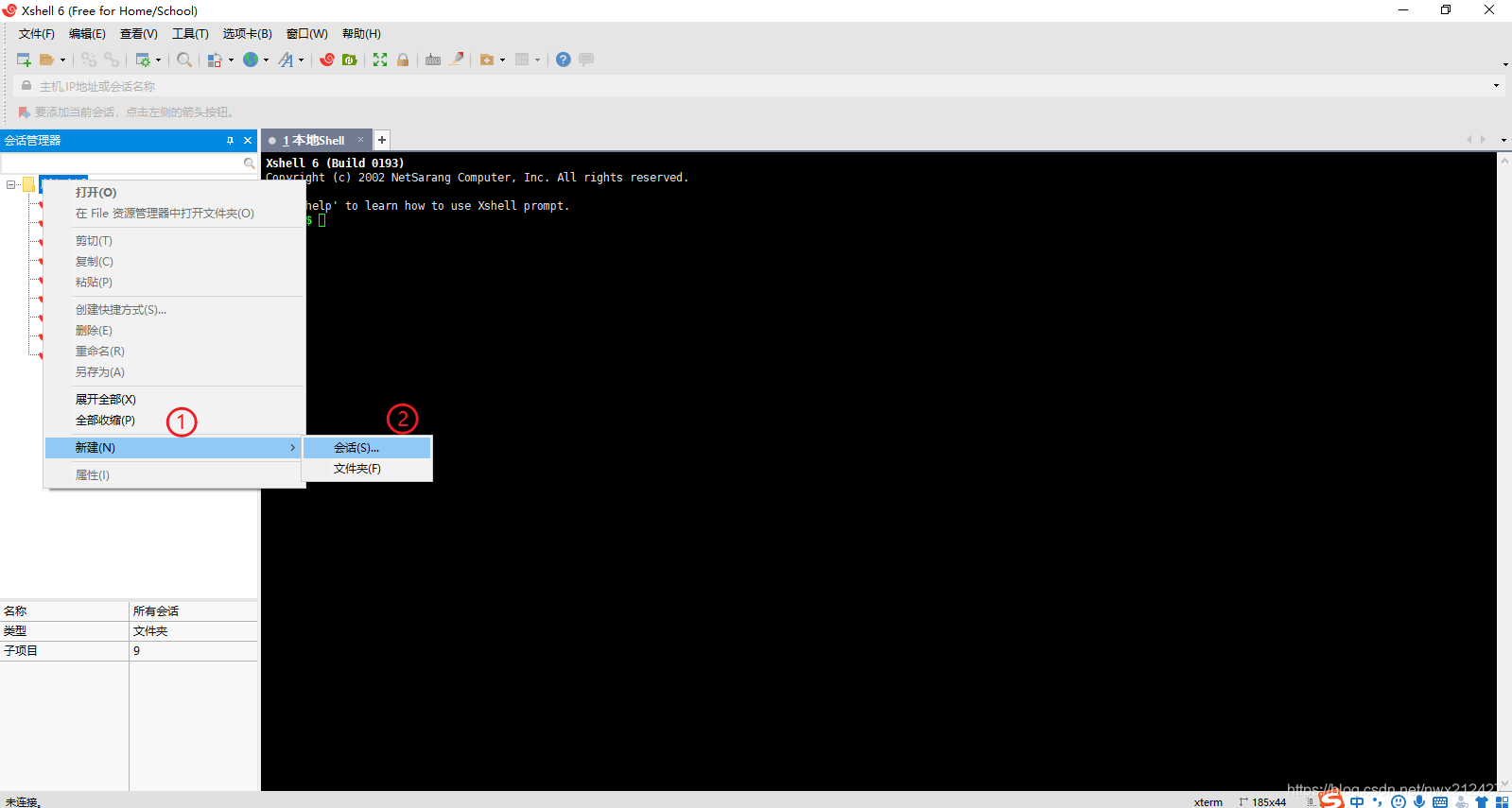Click the Open session folder icon
The height and width of the screenshot is (808, 1512).
(x=46, y=60)
